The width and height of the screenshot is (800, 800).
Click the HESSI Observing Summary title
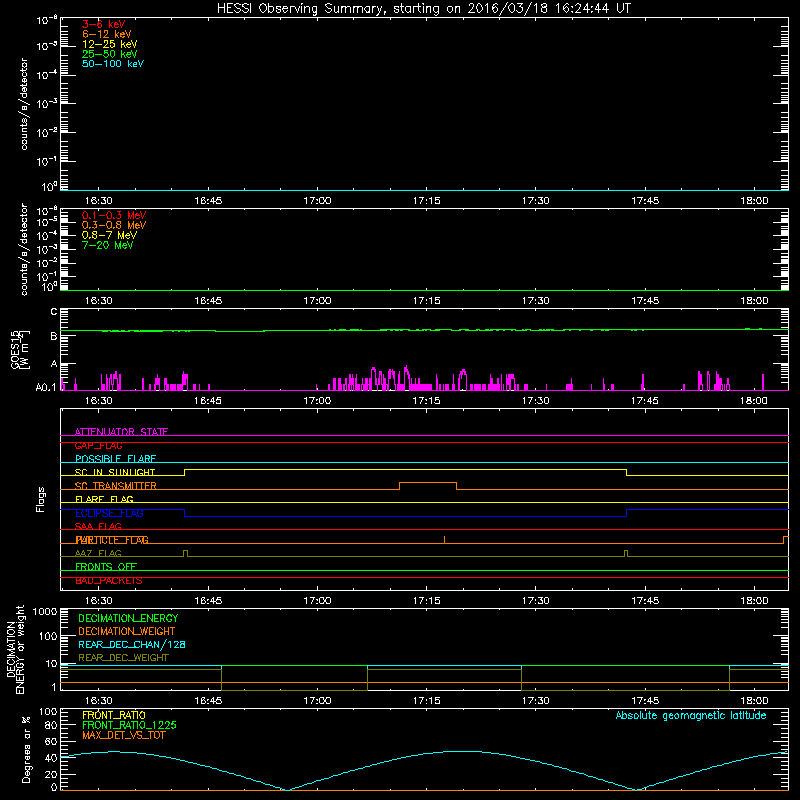pyautogui.click(x=423, y=9)
